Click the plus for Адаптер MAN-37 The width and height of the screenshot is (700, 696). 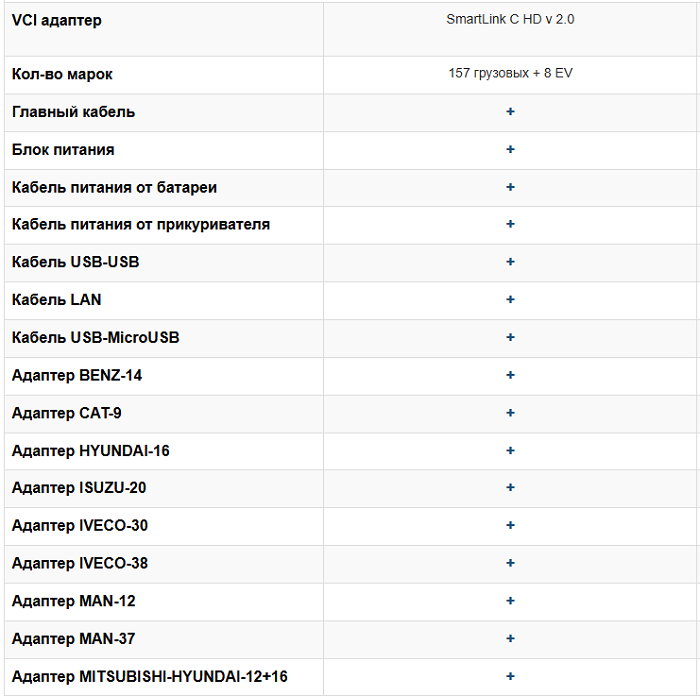click(510, 638)
